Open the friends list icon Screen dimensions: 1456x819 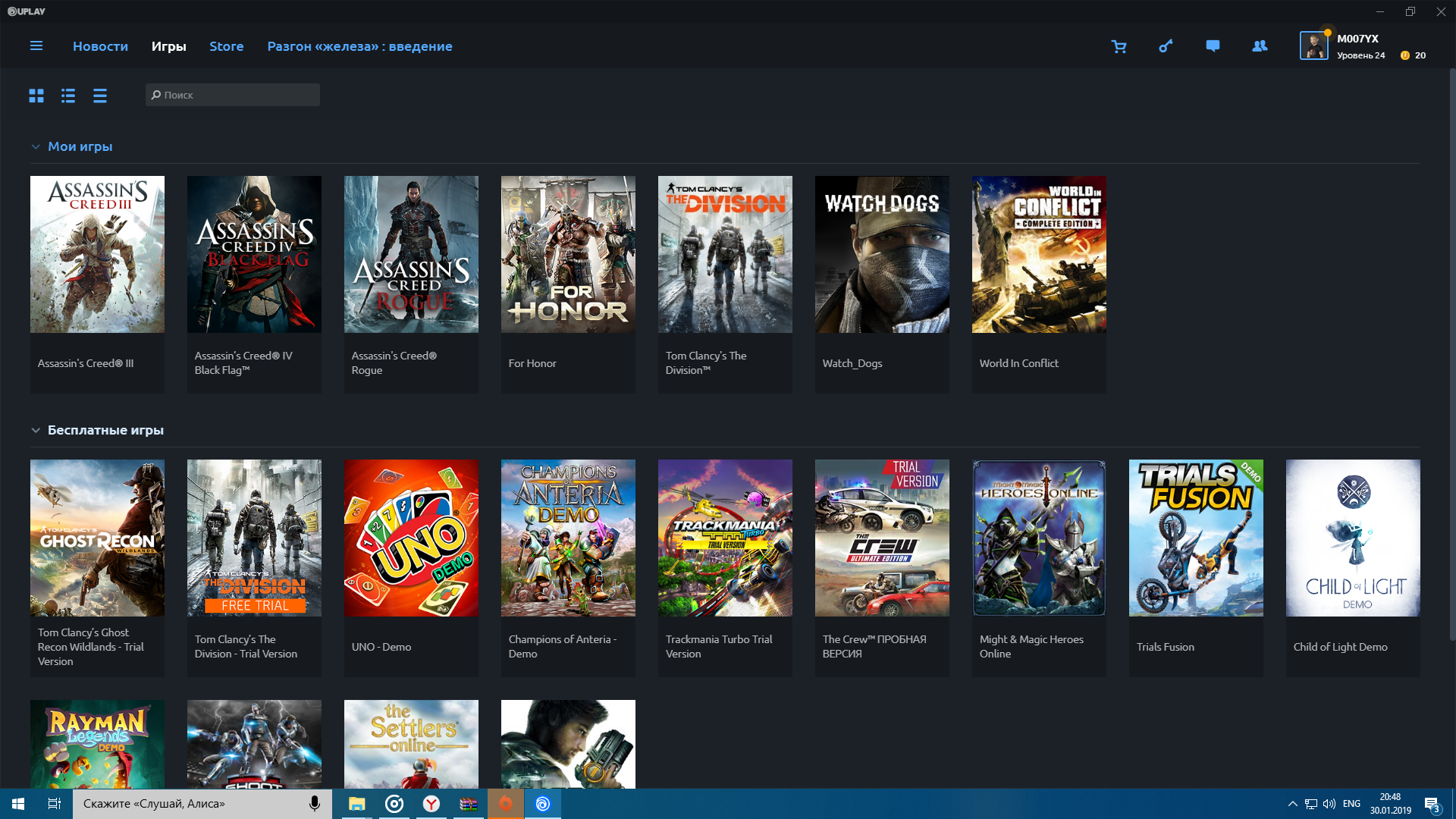coord(1260,46)
